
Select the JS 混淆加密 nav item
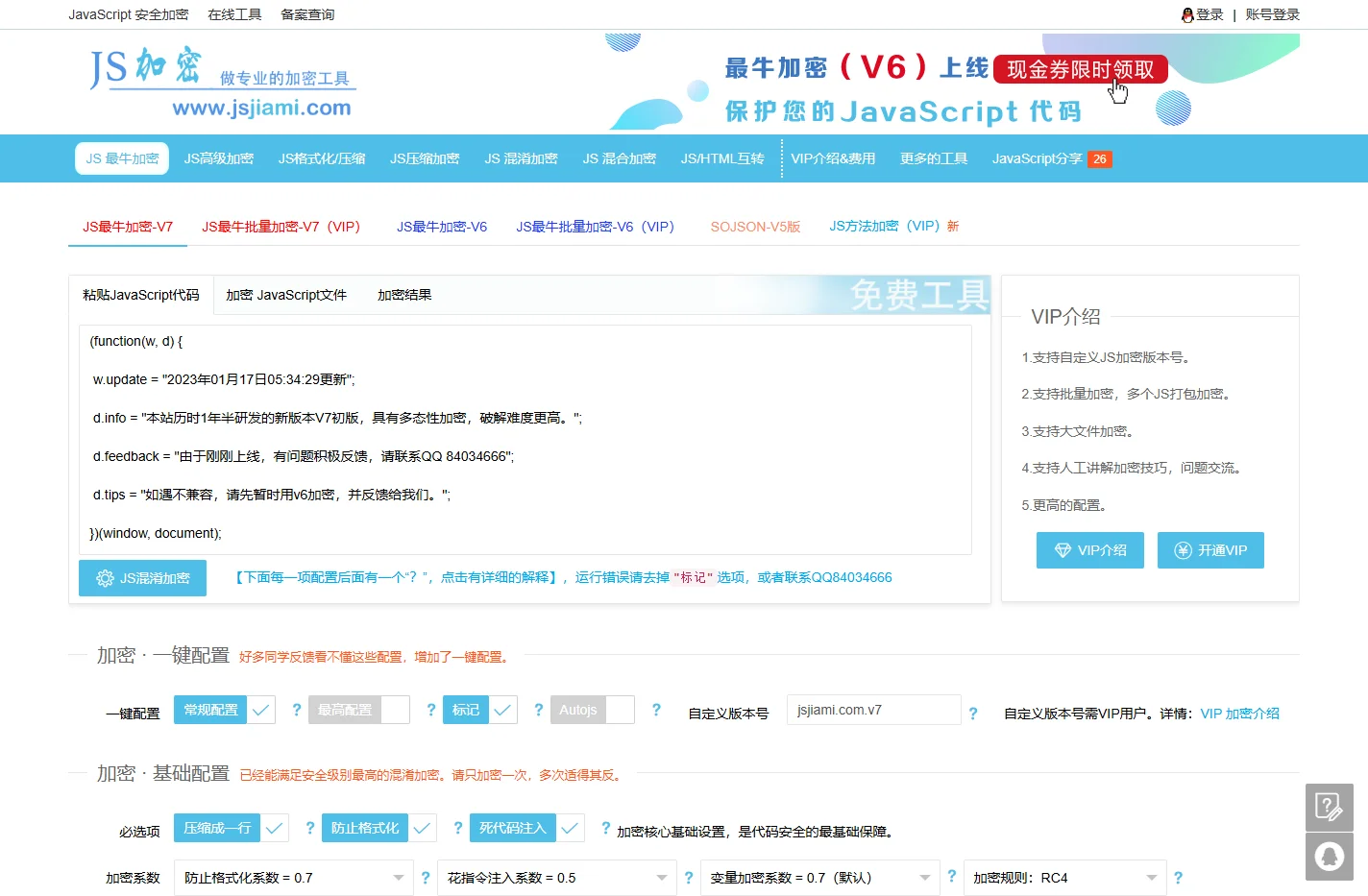tap(522, 158)
